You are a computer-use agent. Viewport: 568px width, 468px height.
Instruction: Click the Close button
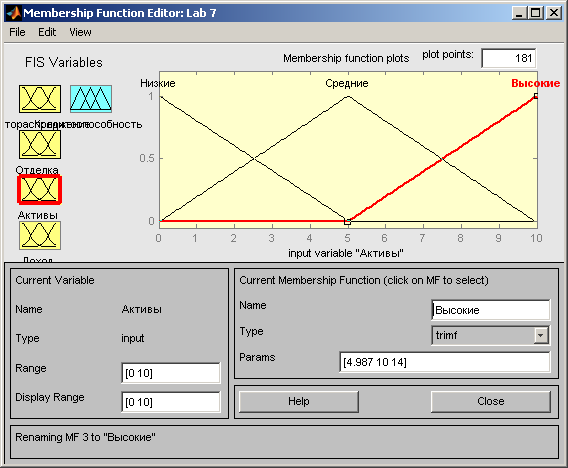coord(490,401)
